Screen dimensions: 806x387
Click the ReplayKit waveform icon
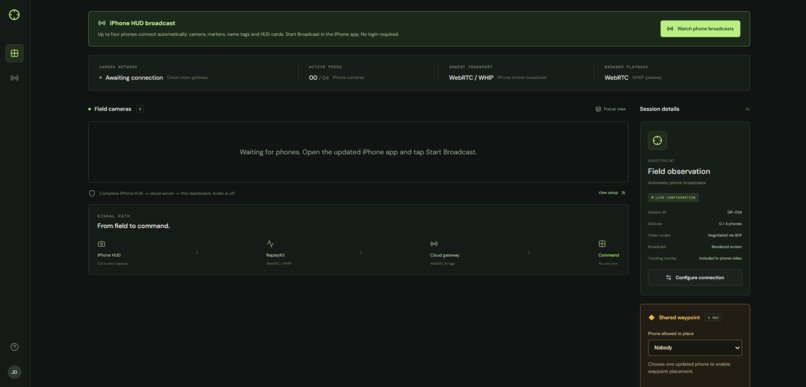[x=270, y=244]
